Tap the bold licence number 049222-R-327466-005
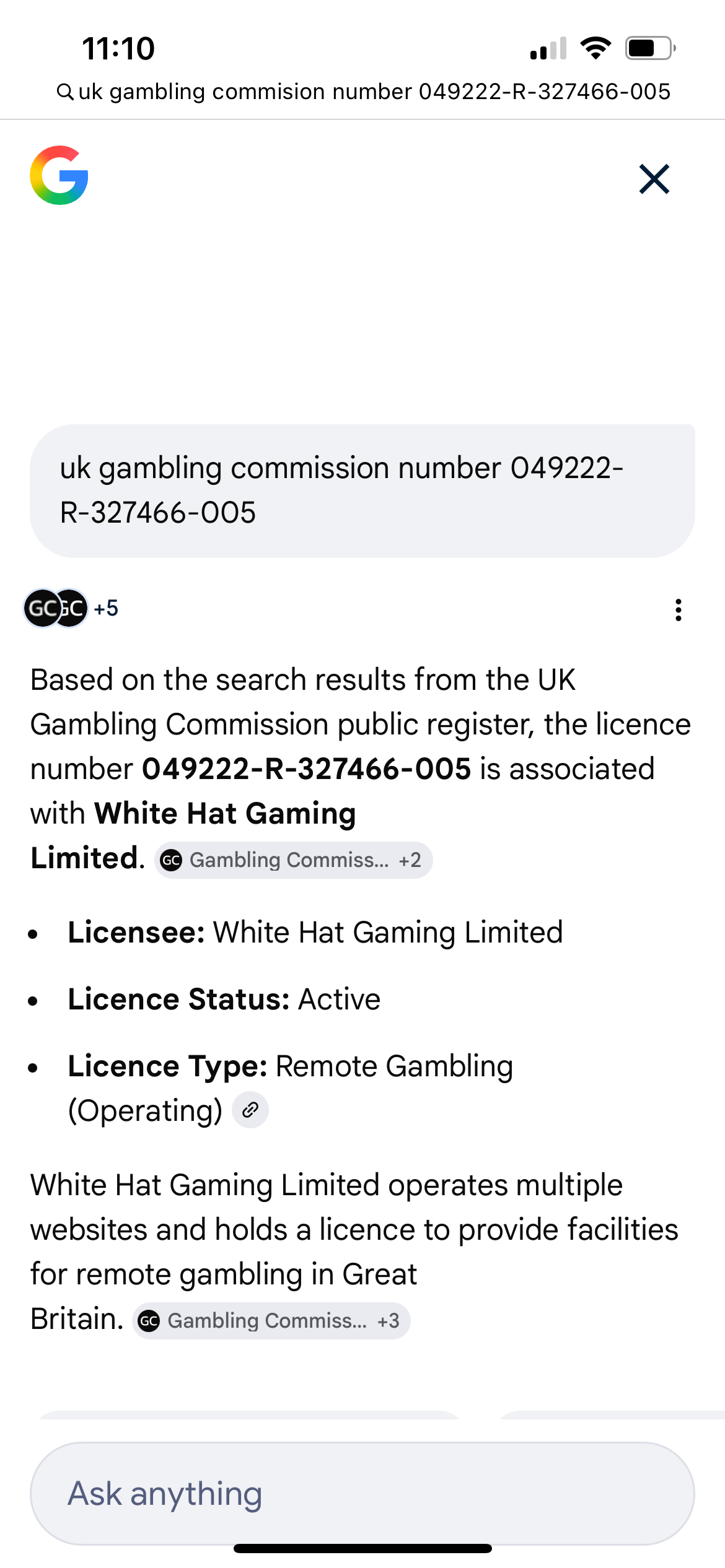725x1568 pixels. 306,769
